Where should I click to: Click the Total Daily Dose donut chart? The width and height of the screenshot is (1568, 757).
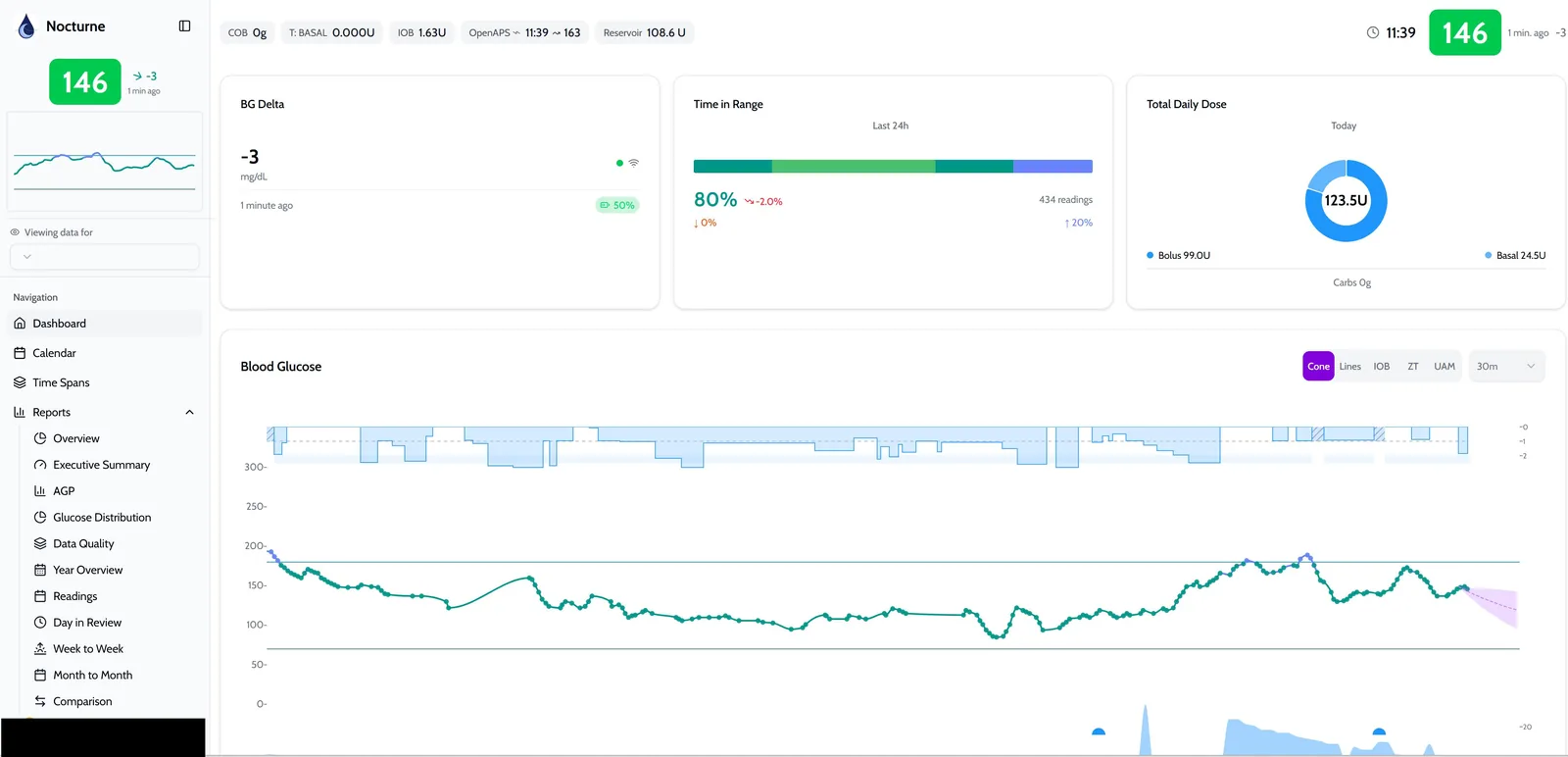tap(1346, 201)
